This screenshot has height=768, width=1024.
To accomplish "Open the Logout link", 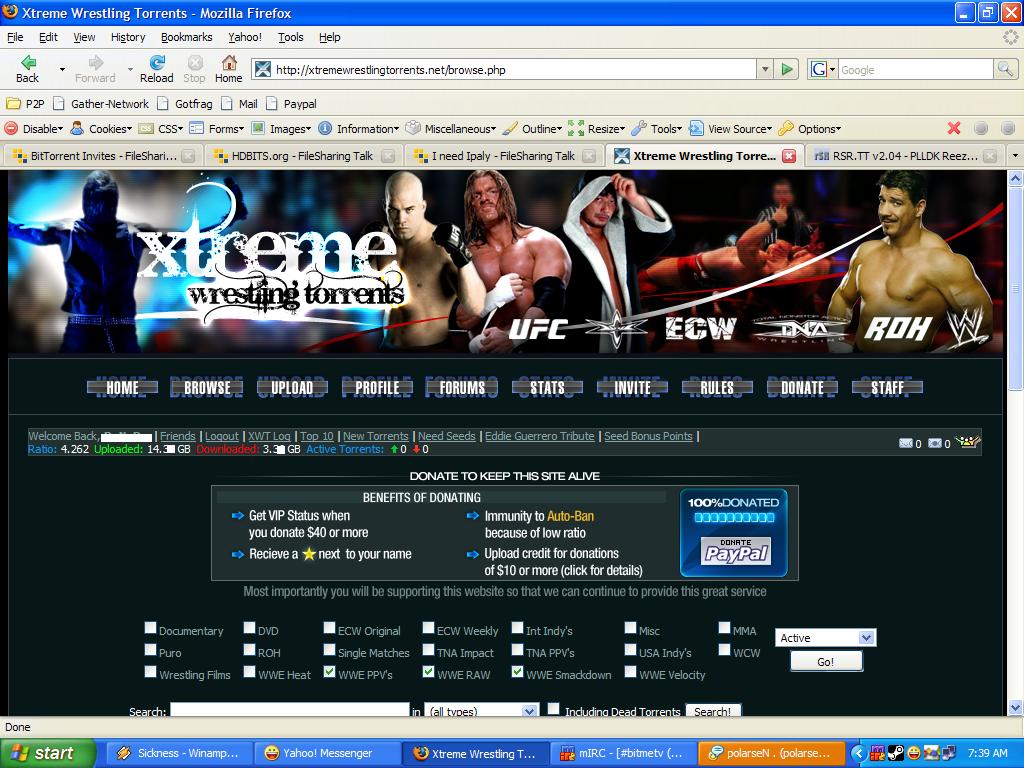I will (222, 436).
